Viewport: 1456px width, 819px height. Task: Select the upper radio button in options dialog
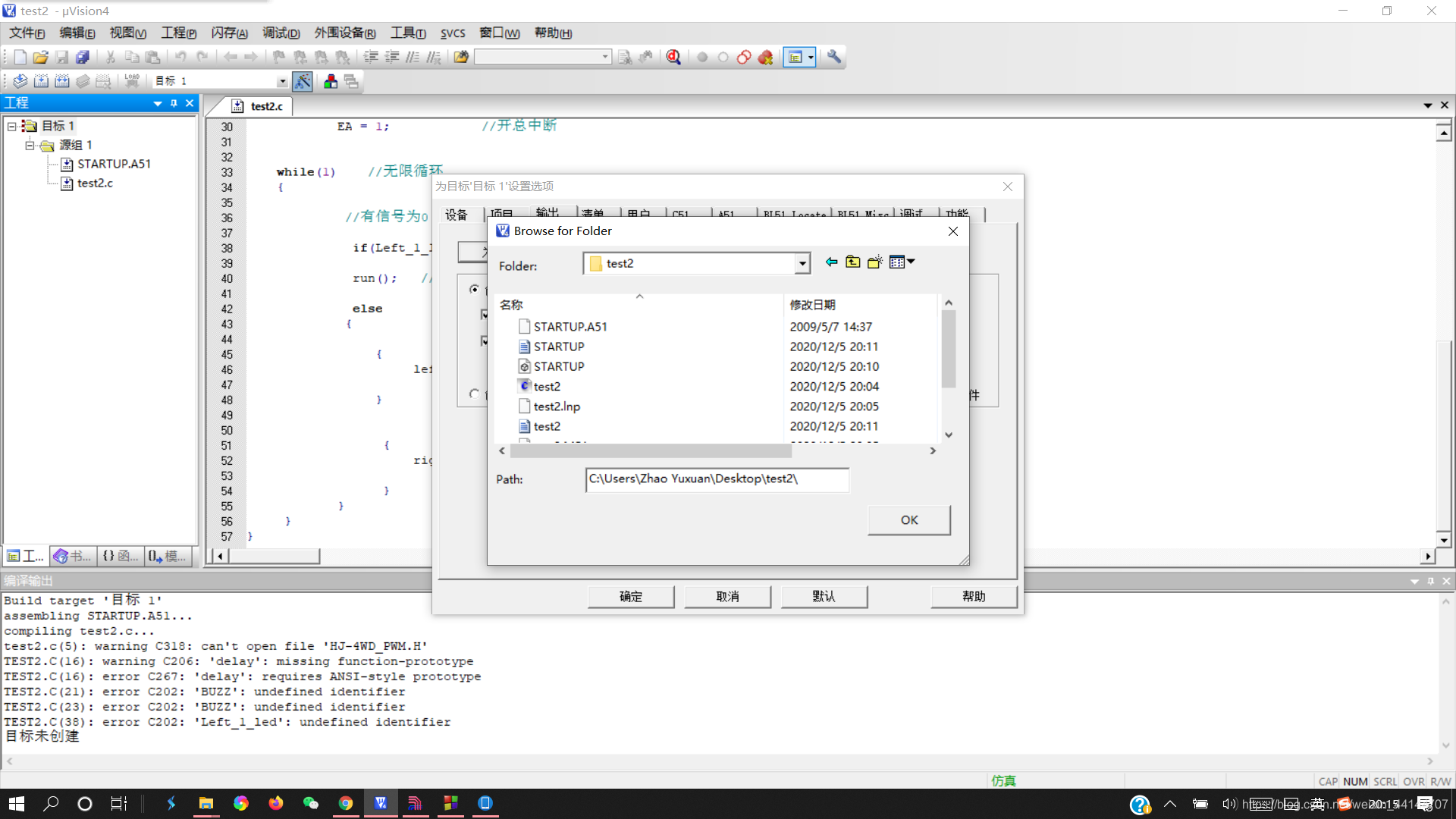(475, 289)
